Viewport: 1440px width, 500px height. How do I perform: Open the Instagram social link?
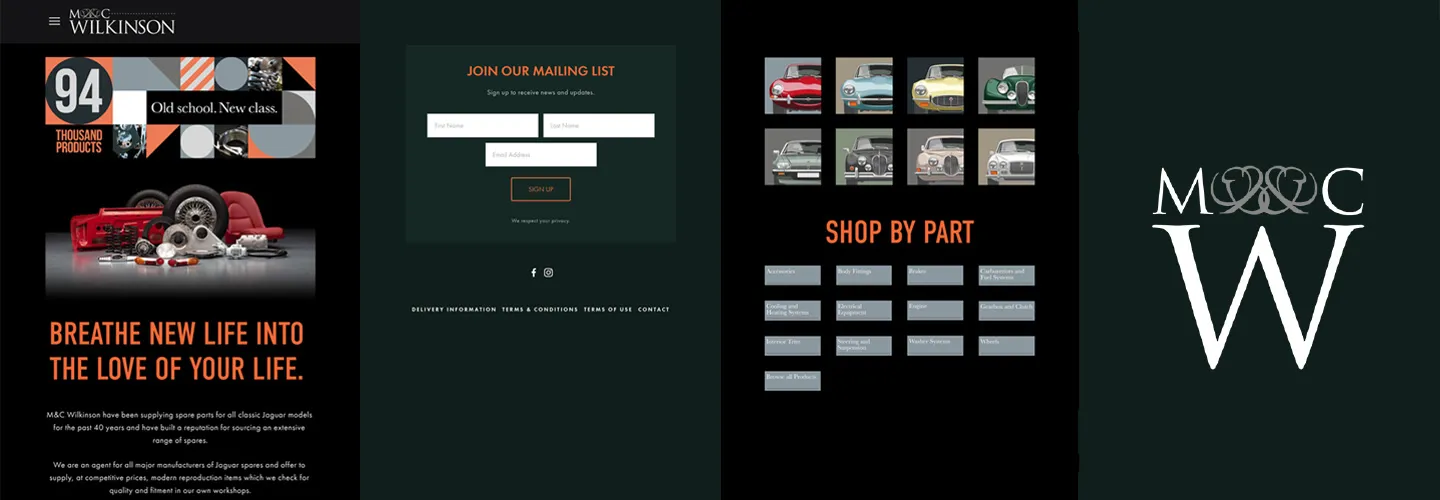[x=548, y=272]
